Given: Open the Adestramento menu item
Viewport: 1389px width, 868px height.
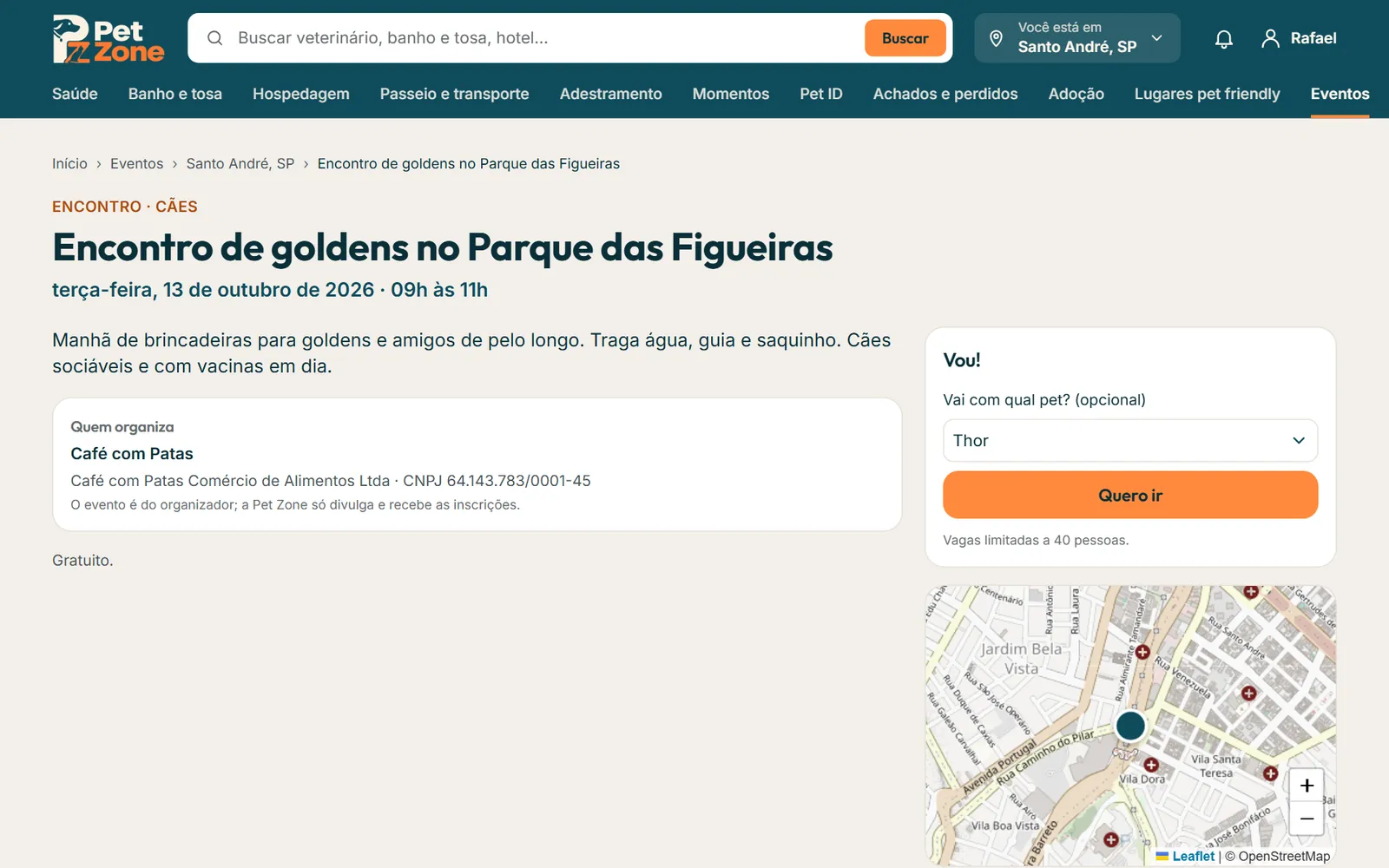Looking at the screenshot, I should click(611, 94).
